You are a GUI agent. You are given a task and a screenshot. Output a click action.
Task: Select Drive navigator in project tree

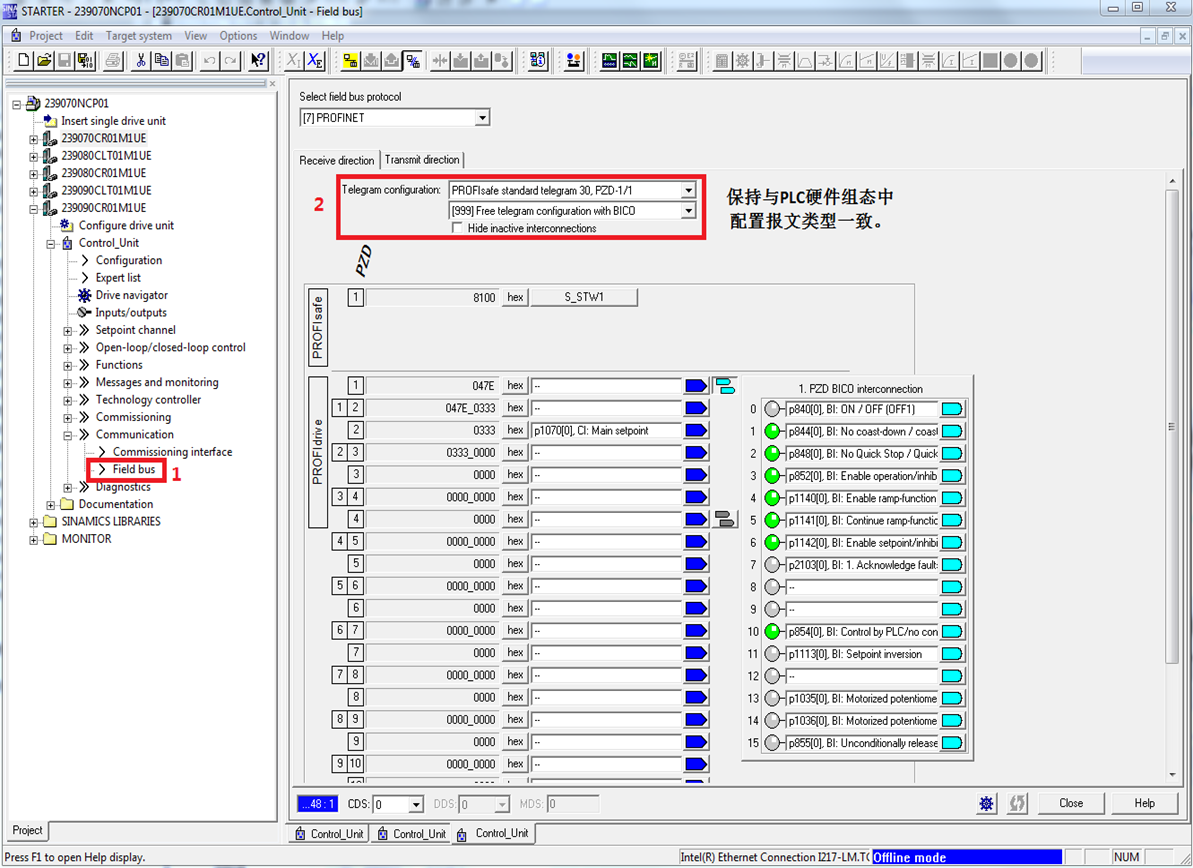(x=131, y=295)
